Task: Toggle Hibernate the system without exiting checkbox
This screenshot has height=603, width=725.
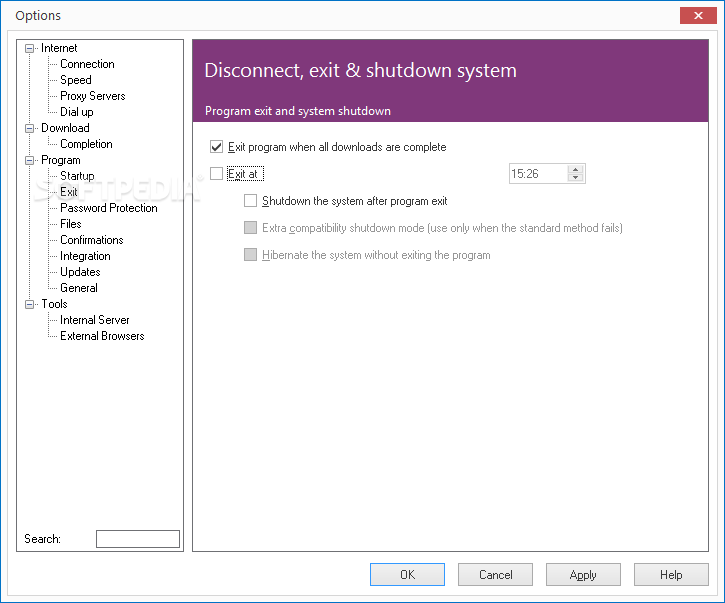Action: point(250,255)
